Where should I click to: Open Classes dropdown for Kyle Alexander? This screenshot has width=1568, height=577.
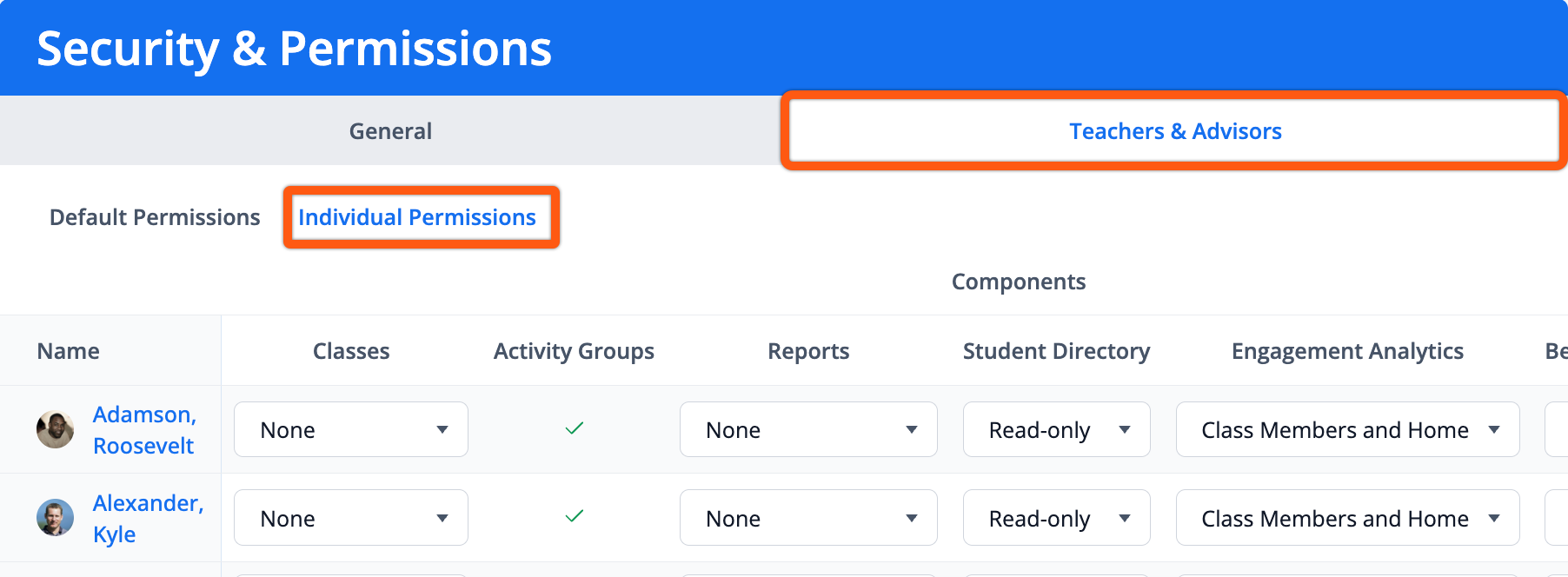coord(351,518)
